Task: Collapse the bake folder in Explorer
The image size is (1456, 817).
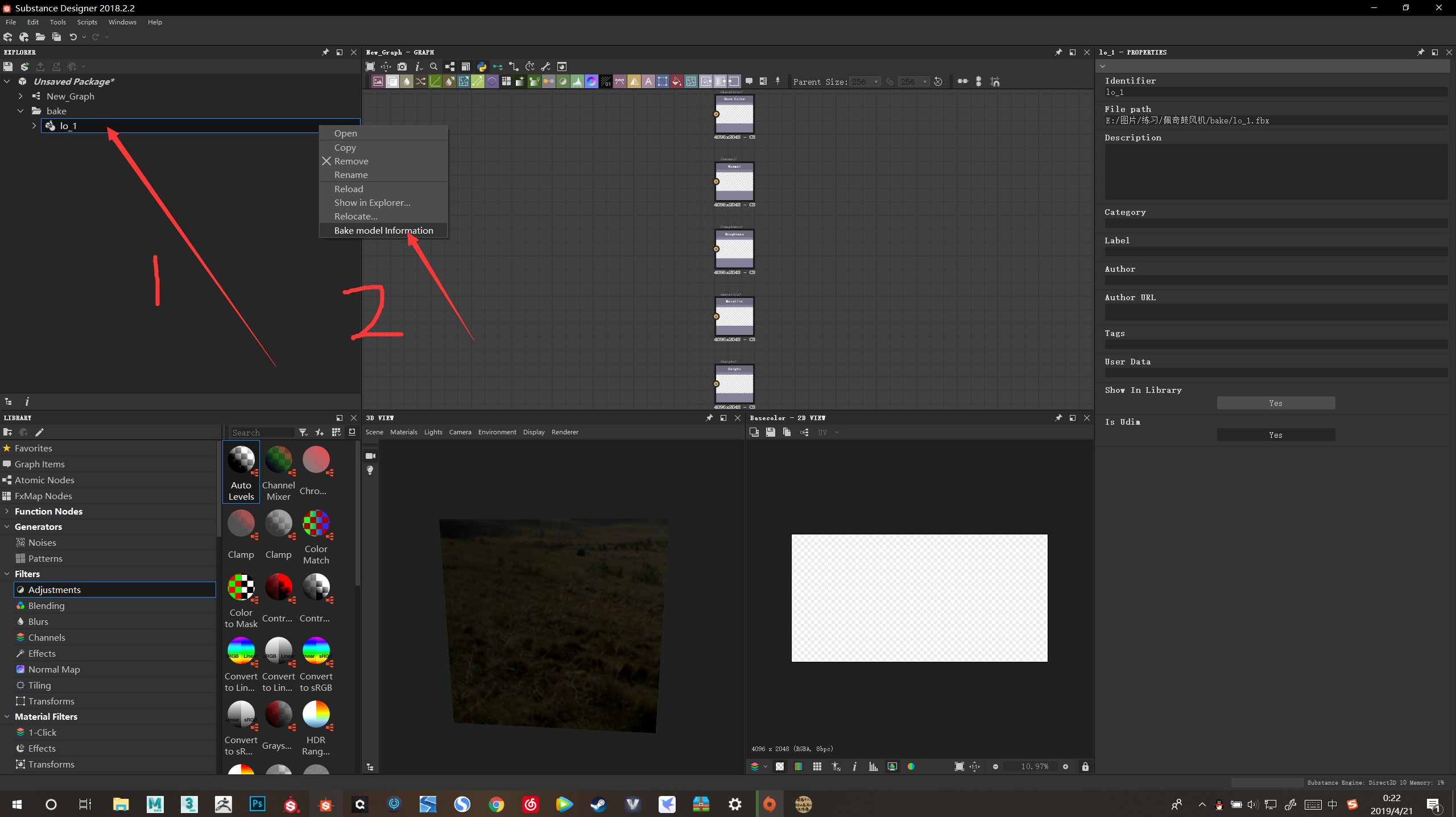Action: pyautogui.click(x=20, y=111)
